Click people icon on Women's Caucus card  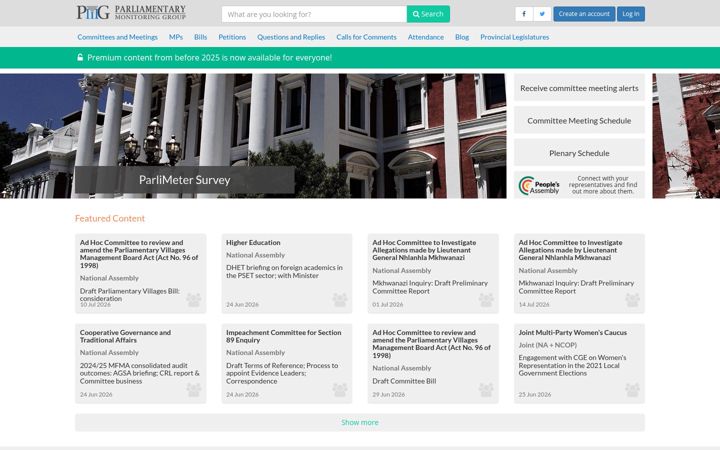pos(632,390)
